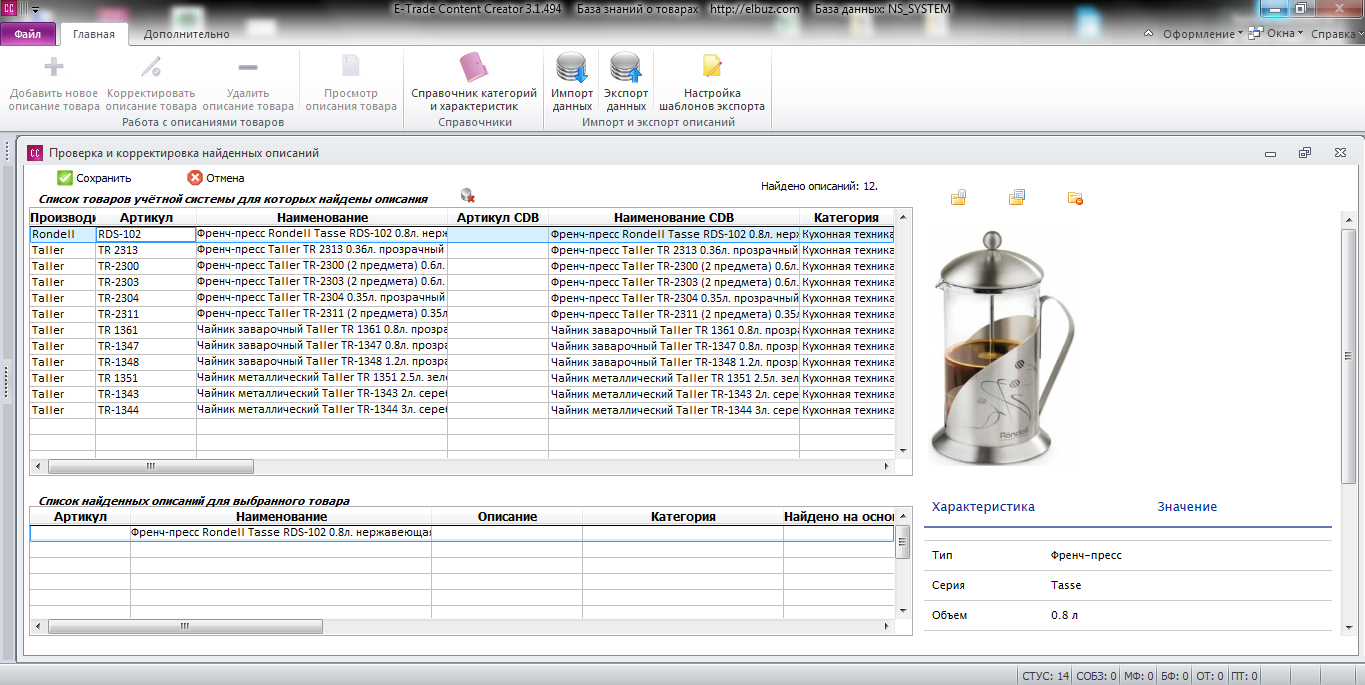
Task: Select row with article TR-1344
Action: tap(461, 410)
